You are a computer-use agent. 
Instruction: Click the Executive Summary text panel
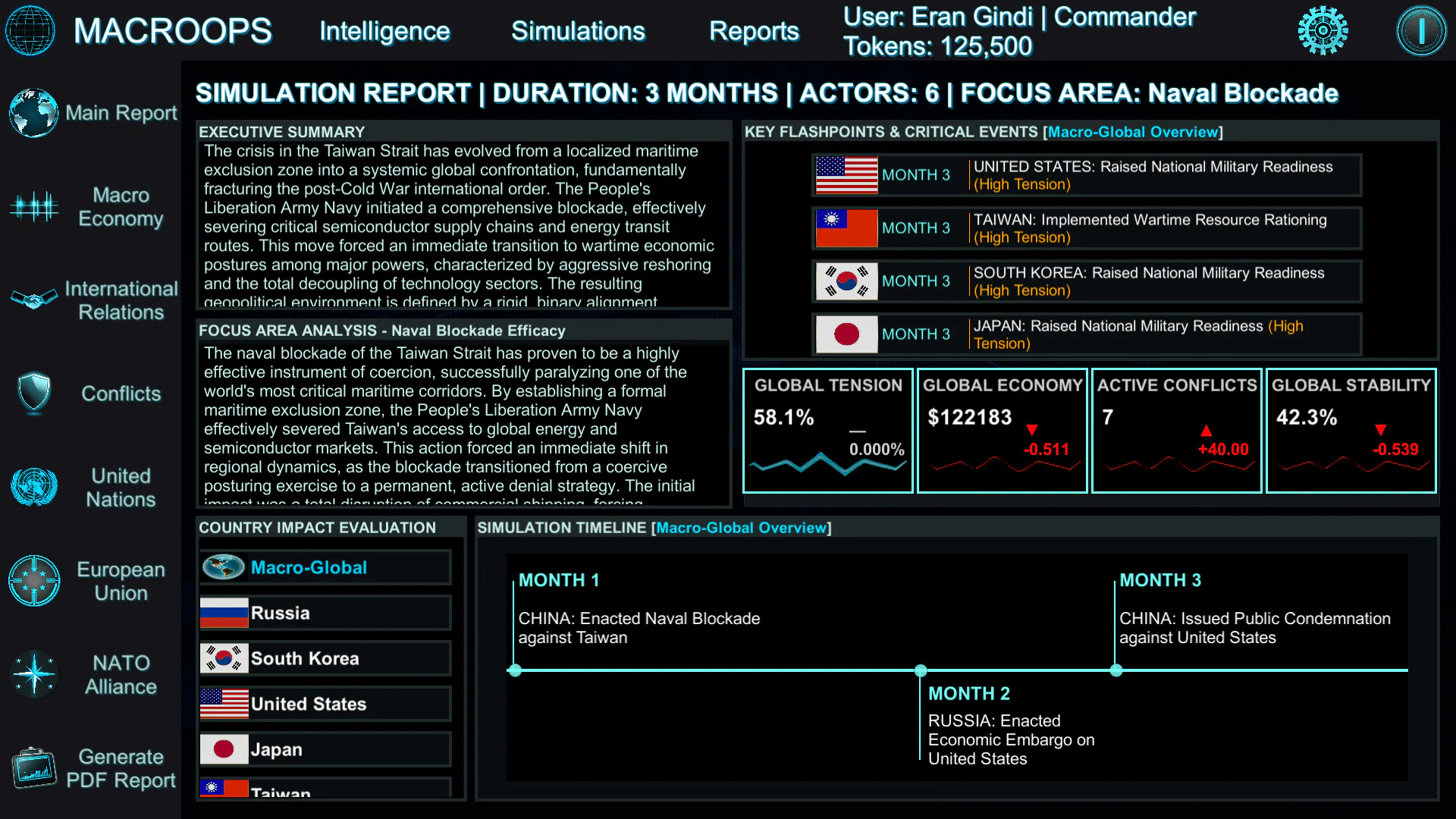[x=463, y=225]
